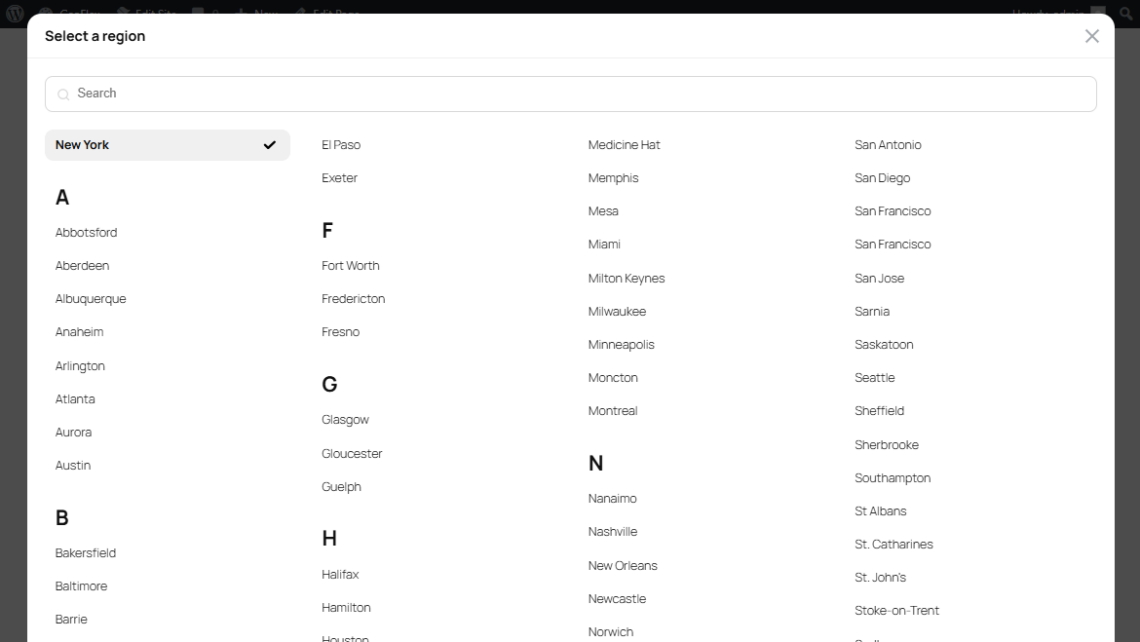Pick Glasgow from the G section
This screenshot has width=1140, height=642.
click(x=345, y=420)
